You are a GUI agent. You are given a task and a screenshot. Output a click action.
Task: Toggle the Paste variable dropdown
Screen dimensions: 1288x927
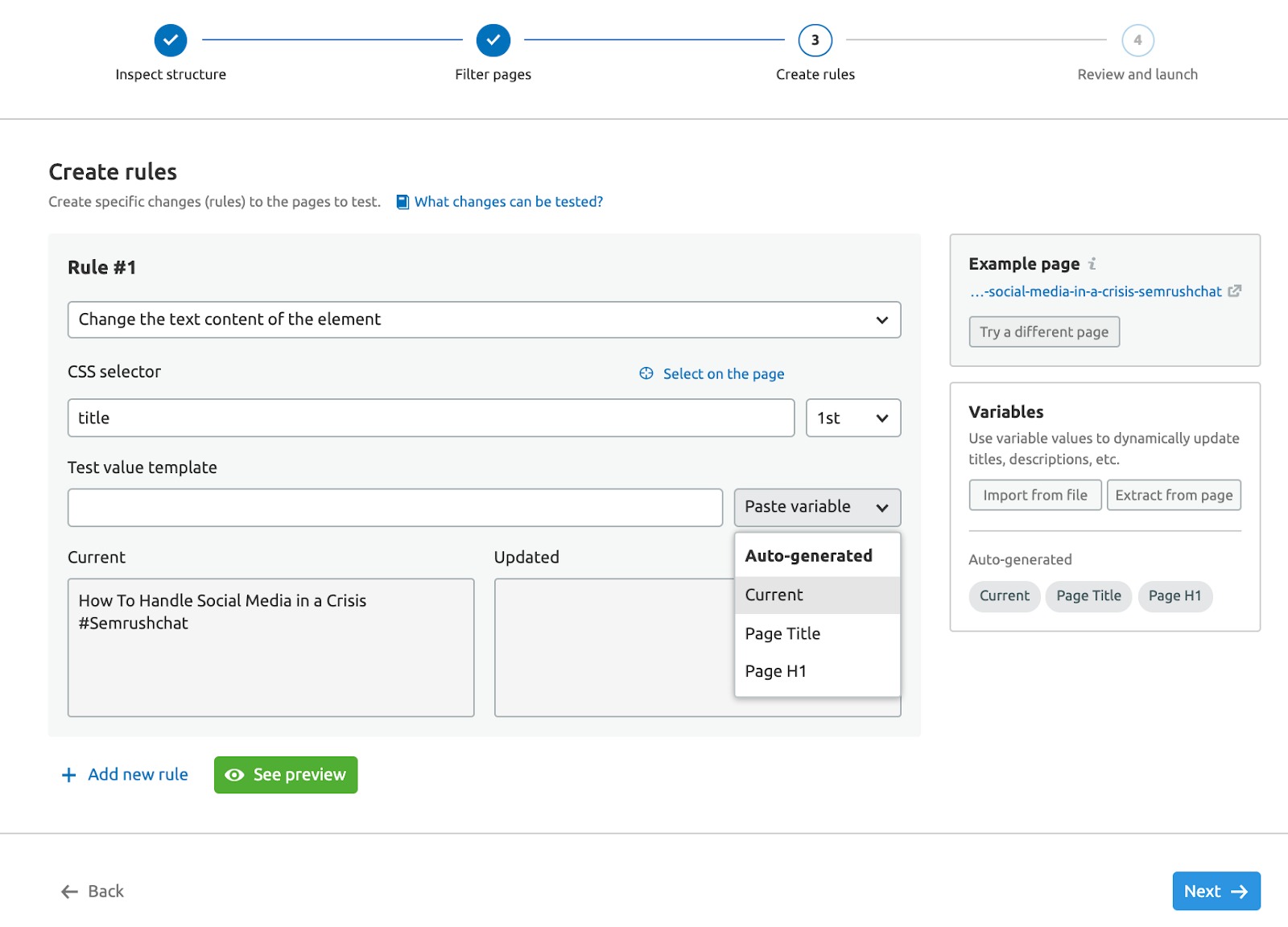817,507
